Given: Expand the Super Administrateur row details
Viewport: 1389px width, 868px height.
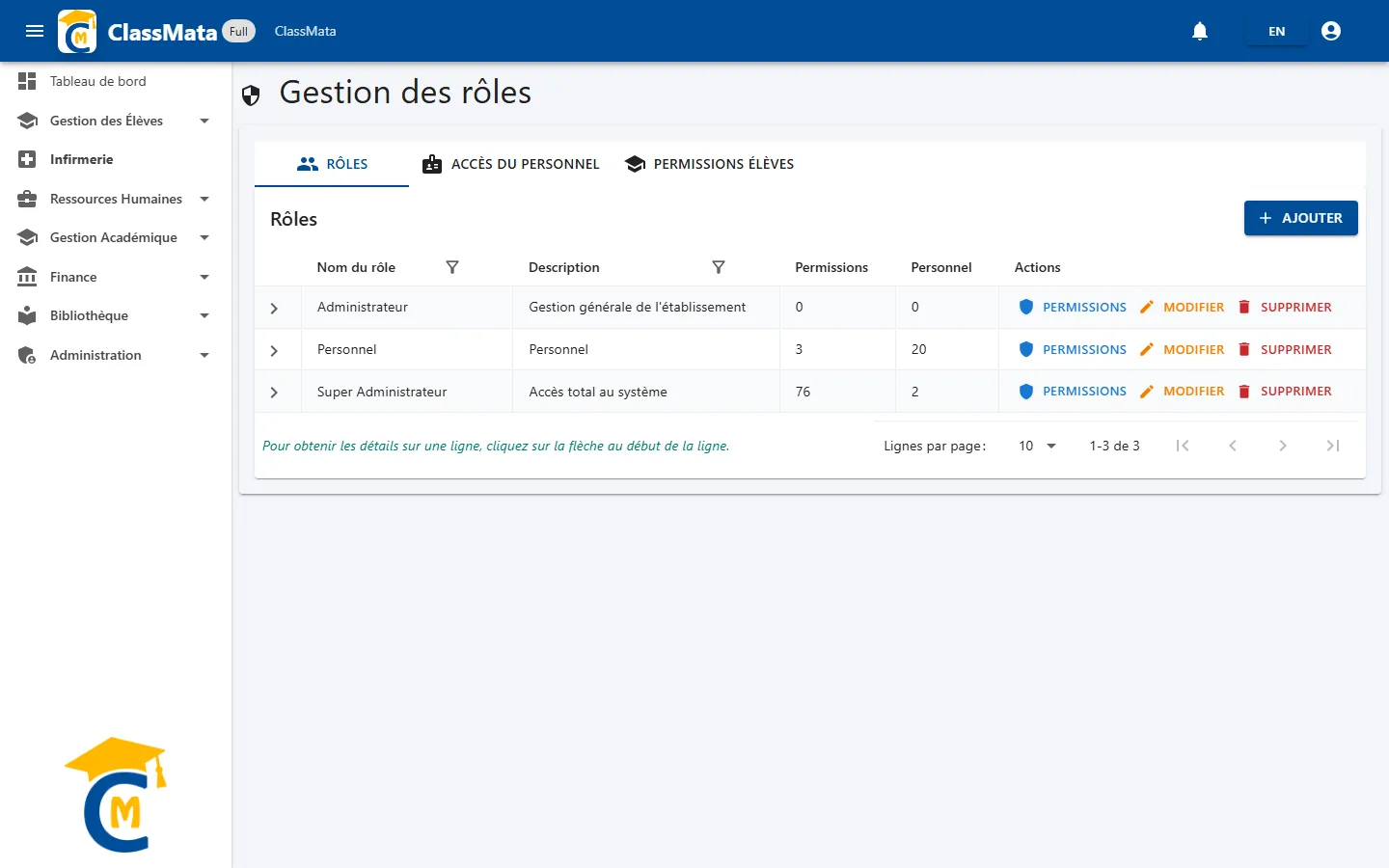Looking at the screenshot, I should (274, 393).
